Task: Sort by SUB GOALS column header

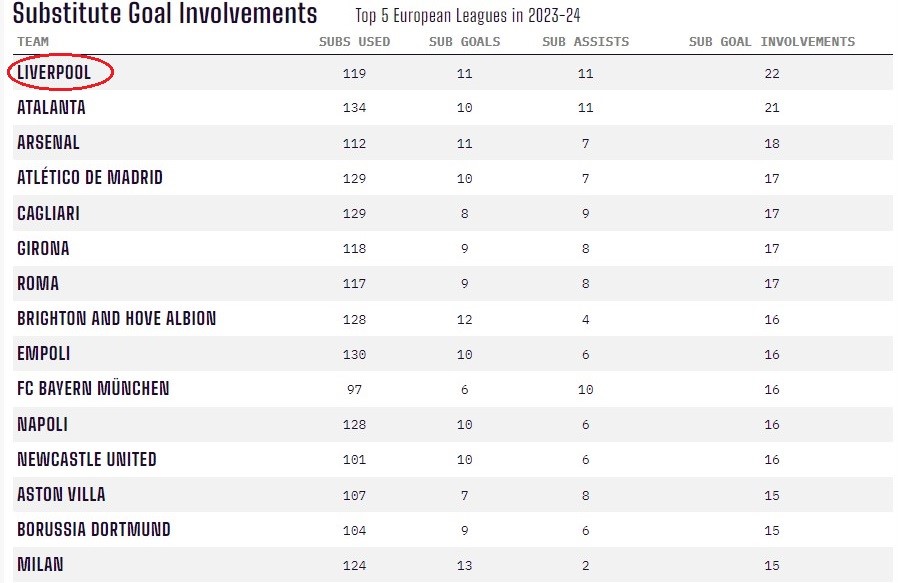Action: 464,42
